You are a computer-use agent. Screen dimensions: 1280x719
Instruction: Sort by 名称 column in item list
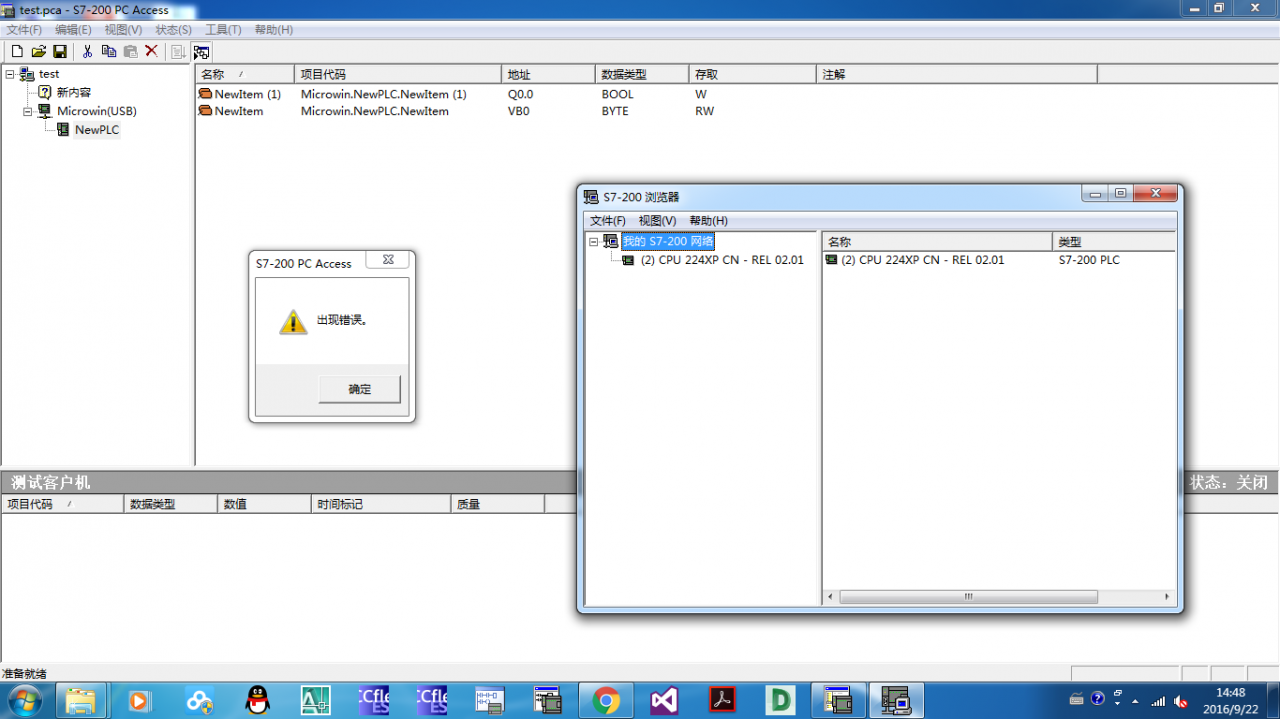point(245,74)
